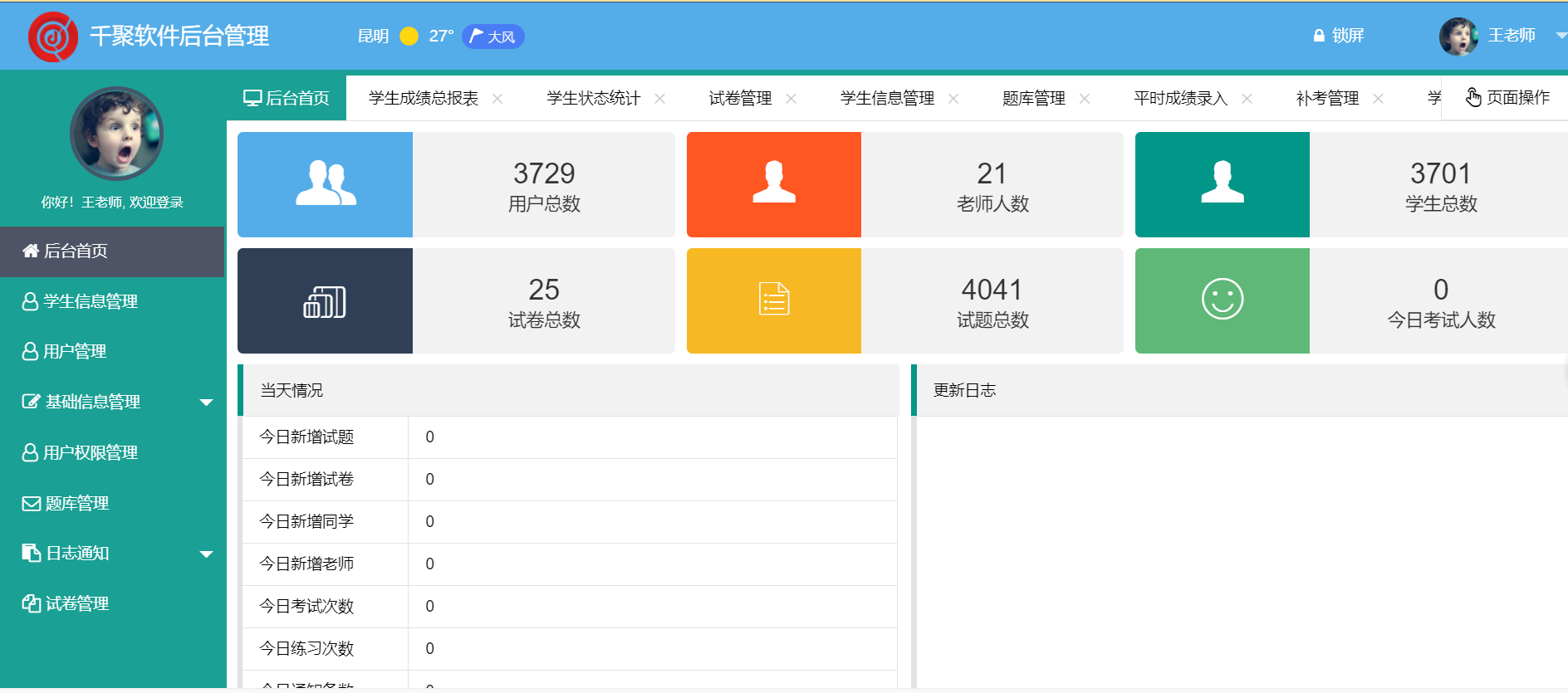Open 用户权限管理 in the sidebar
1568x693 pixels.
(x=90, y=452)
